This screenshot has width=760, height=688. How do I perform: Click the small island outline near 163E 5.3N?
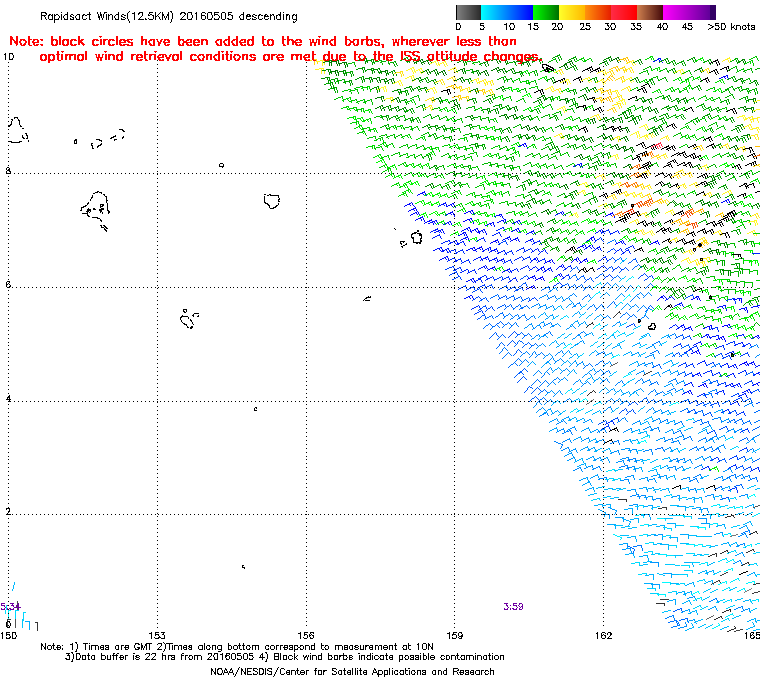pyautogui.click(x=652, y=327)
